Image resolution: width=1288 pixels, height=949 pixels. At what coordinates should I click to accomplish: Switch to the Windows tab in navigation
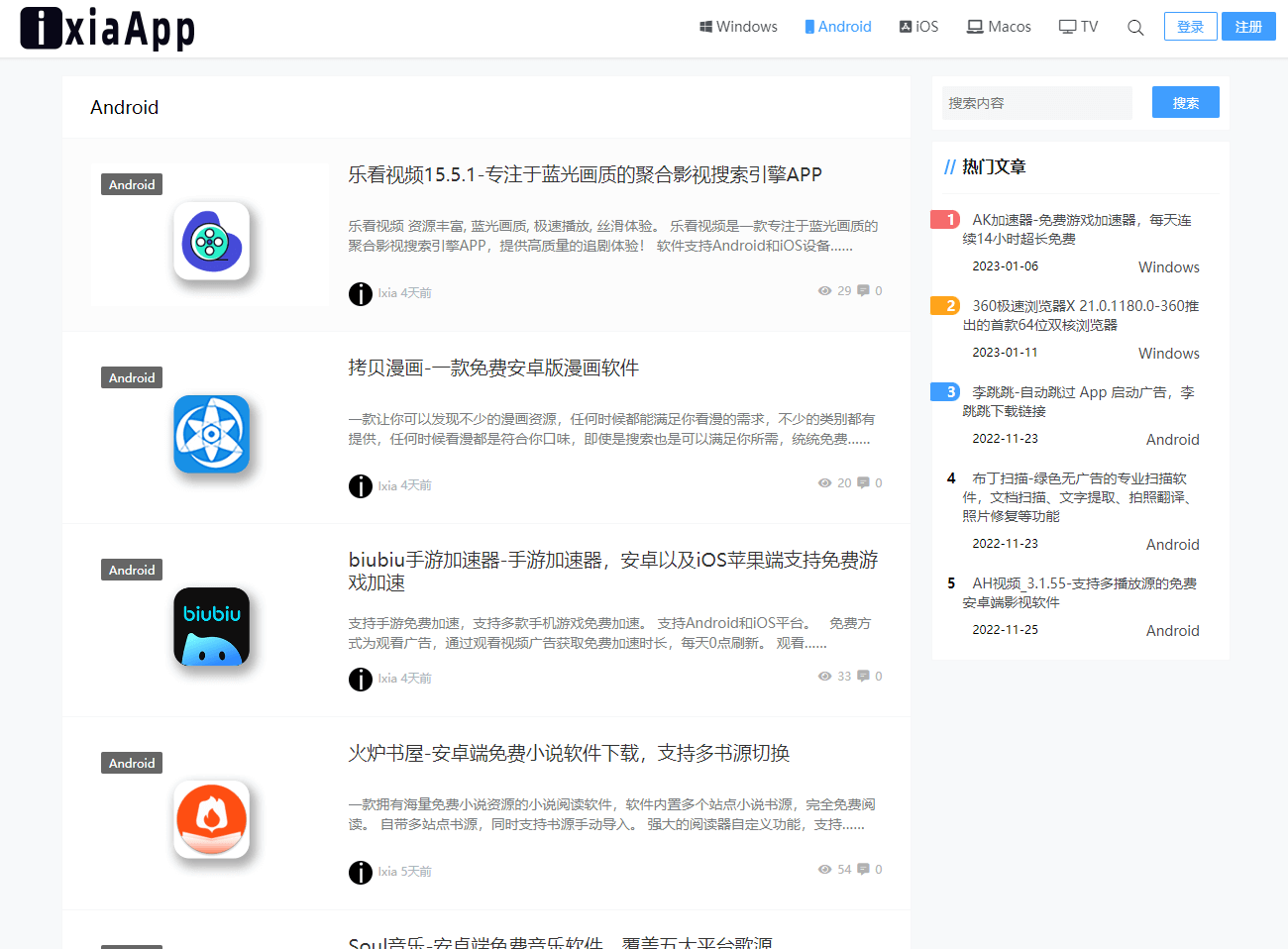(738, 26)
